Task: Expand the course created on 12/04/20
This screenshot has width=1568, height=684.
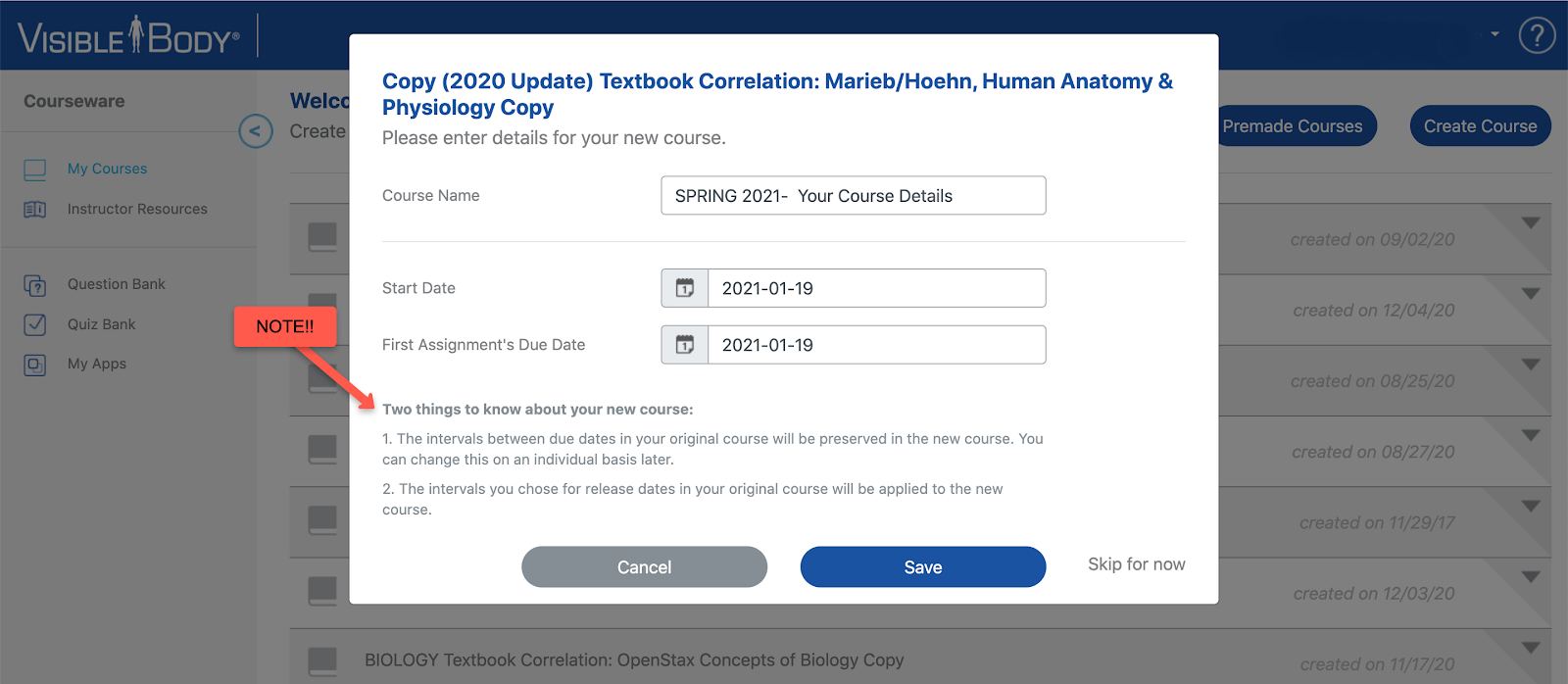Action: [1531, 294]
